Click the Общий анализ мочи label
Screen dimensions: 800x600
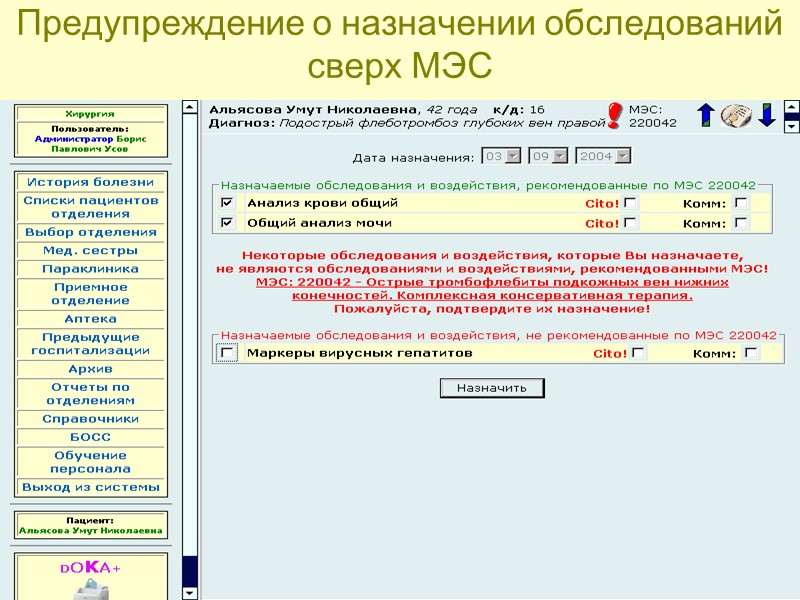point(319,223)
